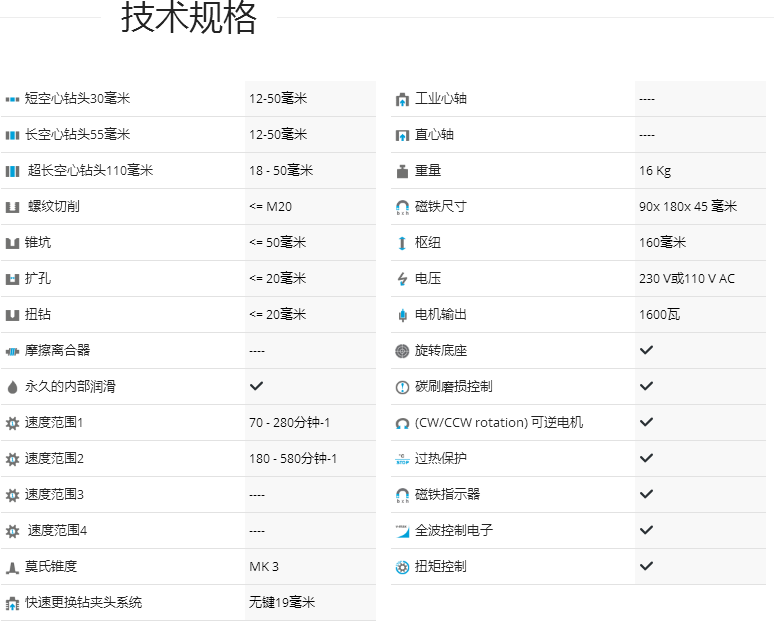Click the magnet icon beside 磁铁尺寸
The width and height of the screenshot is (774, 624).
pyautogui.click(x=402, y=207)
